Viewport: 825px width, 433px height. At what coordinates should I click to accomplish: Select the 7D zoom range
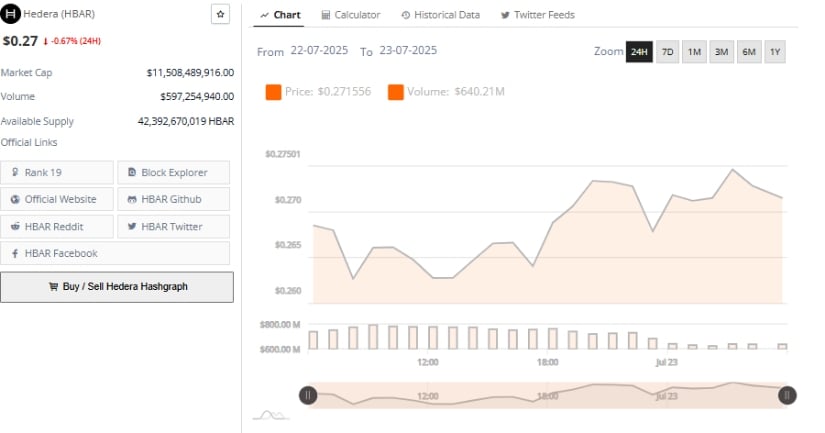(x=667, y=52)
